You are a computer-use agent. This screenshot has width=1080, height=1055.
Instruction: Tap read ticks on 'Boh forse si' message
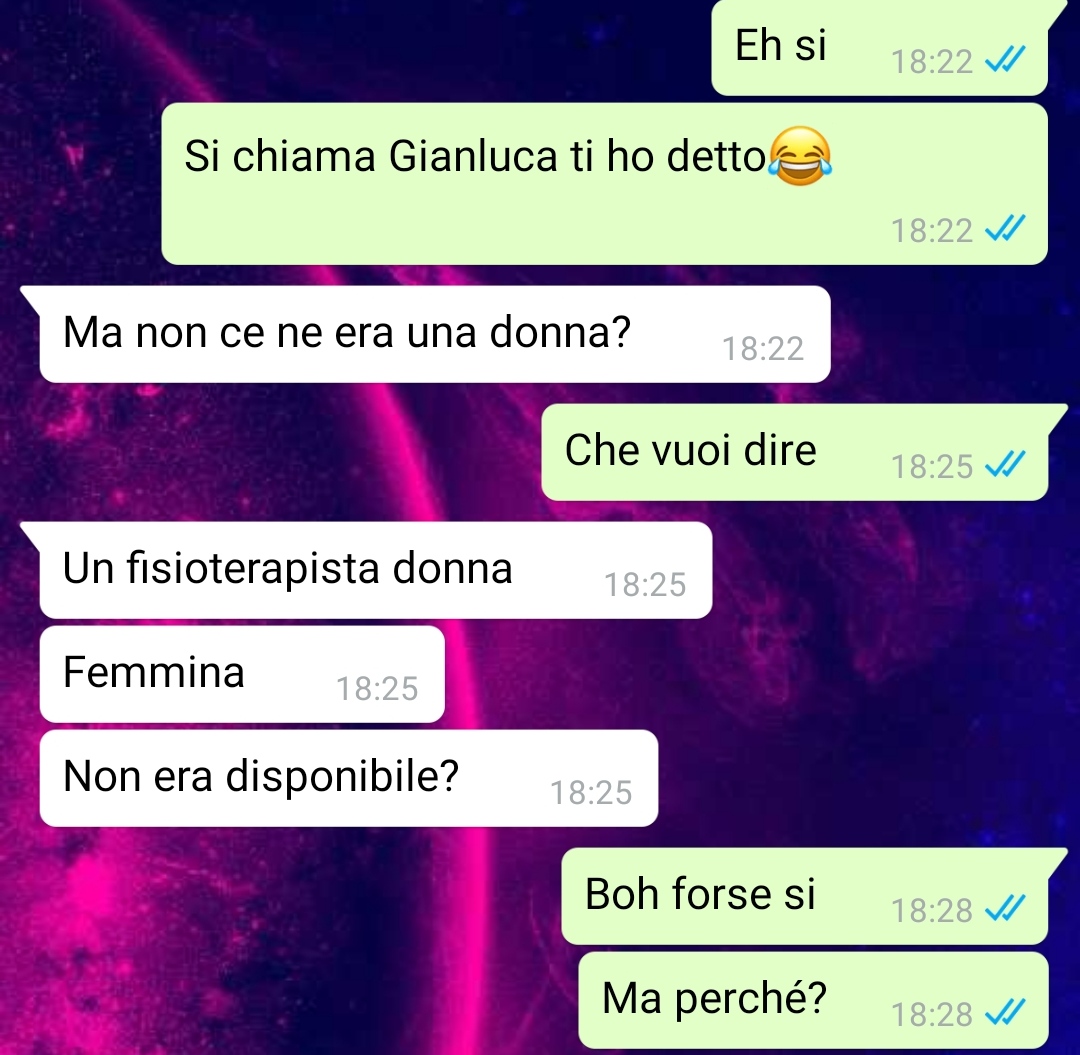1006,909
